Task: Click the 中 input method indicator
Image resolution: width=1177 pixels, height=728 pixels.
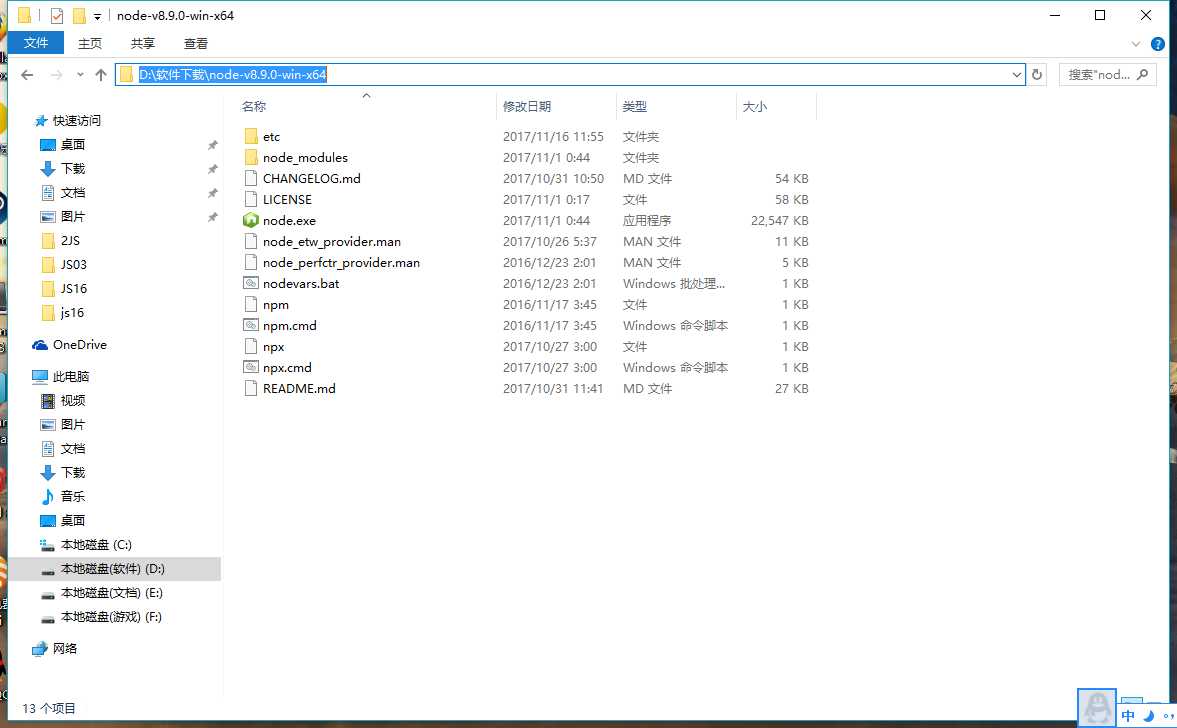Action: click(x=1127, y=715)
